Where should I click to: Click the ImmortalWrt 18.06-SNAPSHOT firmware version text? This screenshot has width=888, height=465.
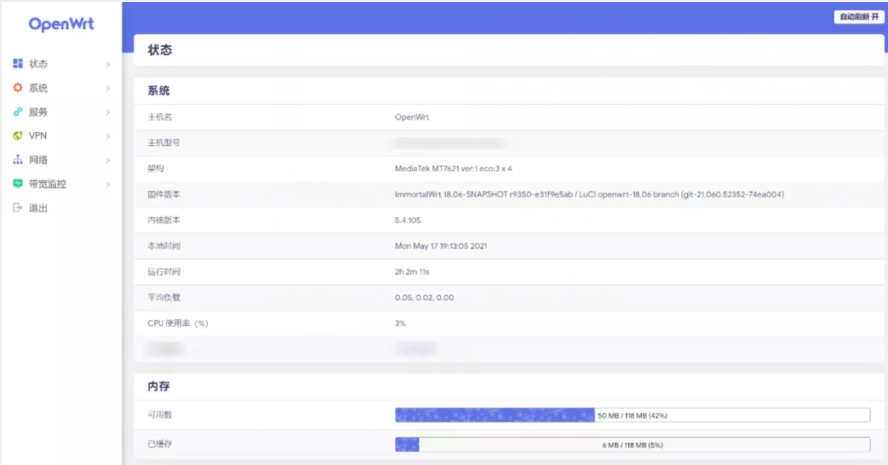pos(589,194)
